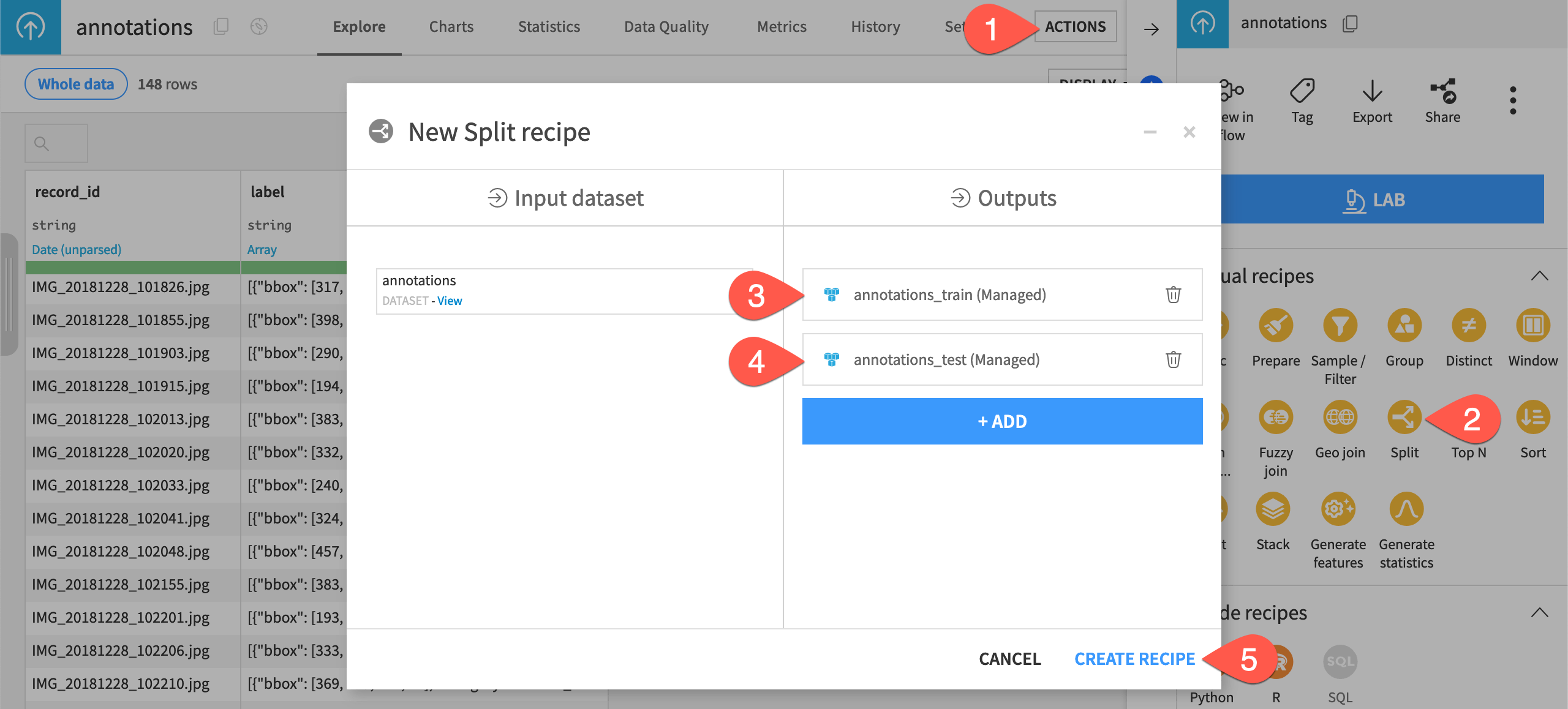Open the History tab
This screenshot has width=1568, height=709.
click(875, 27)
